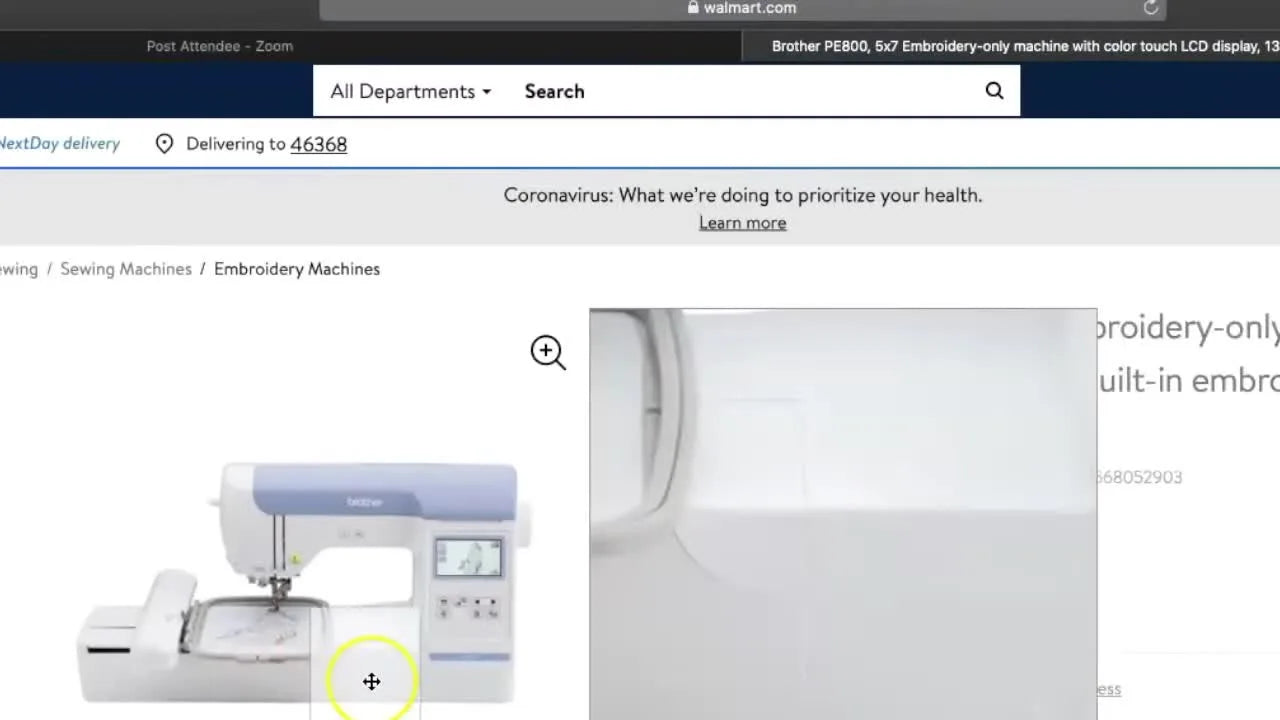Click the Coronavirus health notice text
1280x720 pixels.
coord(743,195)
